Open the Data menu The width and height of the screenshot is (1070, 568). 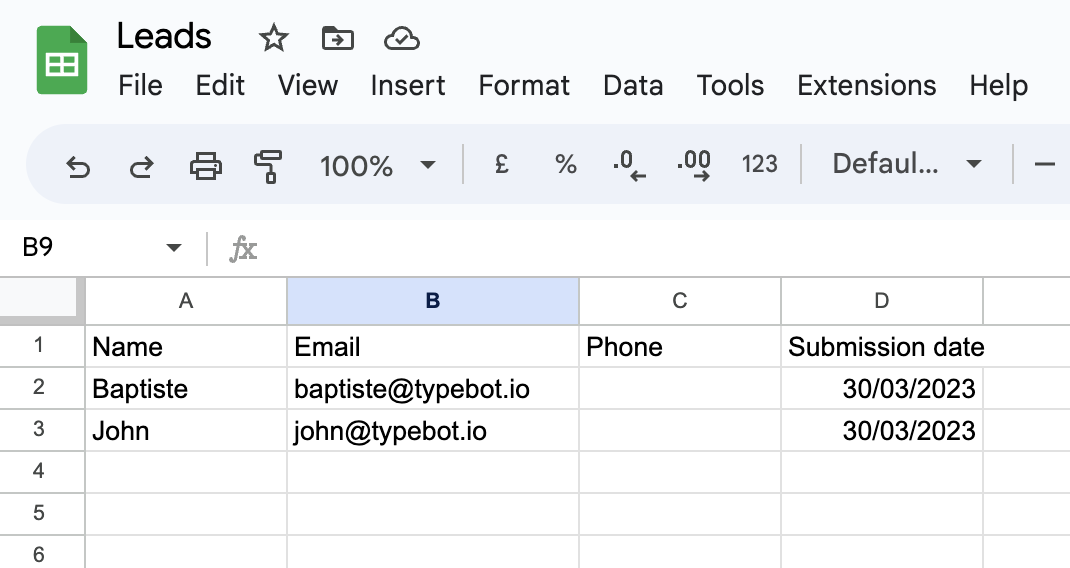coord(632,86)
